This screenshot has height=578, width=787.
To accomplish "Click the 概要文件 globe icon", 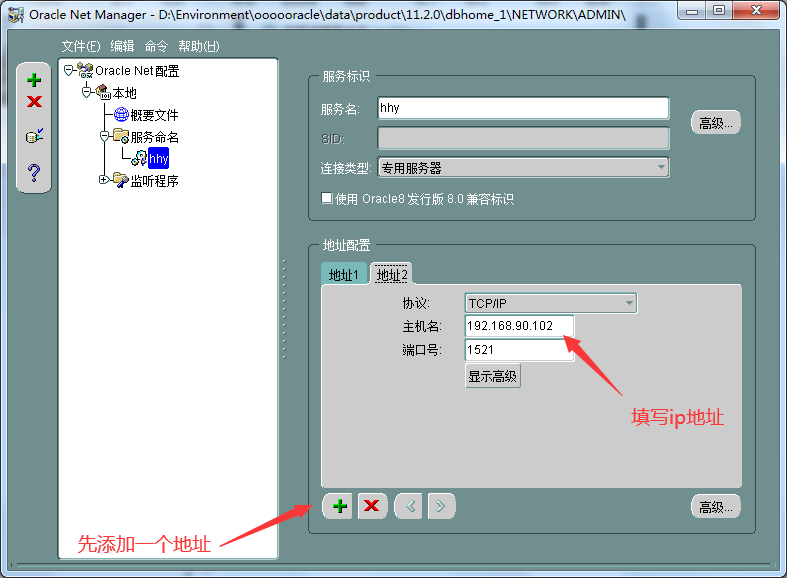I will pyautogui.click(x=121, y=114).
